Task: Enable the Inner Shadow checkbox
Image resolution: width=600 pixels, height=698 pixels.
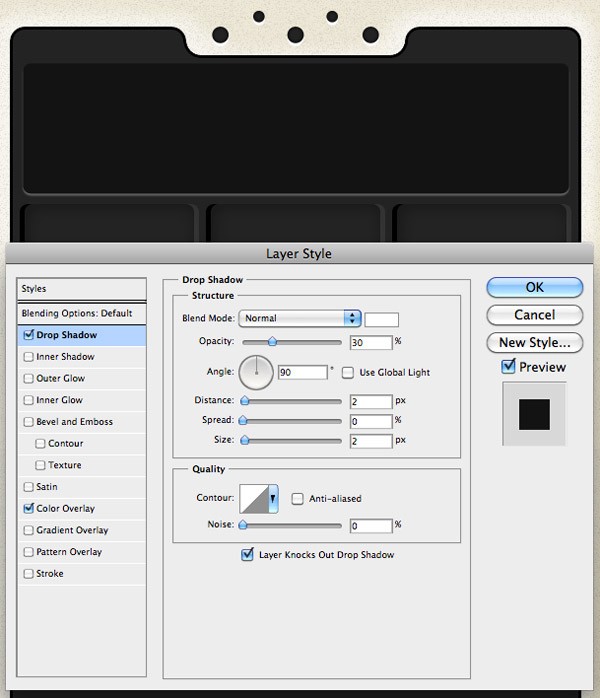Action: click(28, 357)
